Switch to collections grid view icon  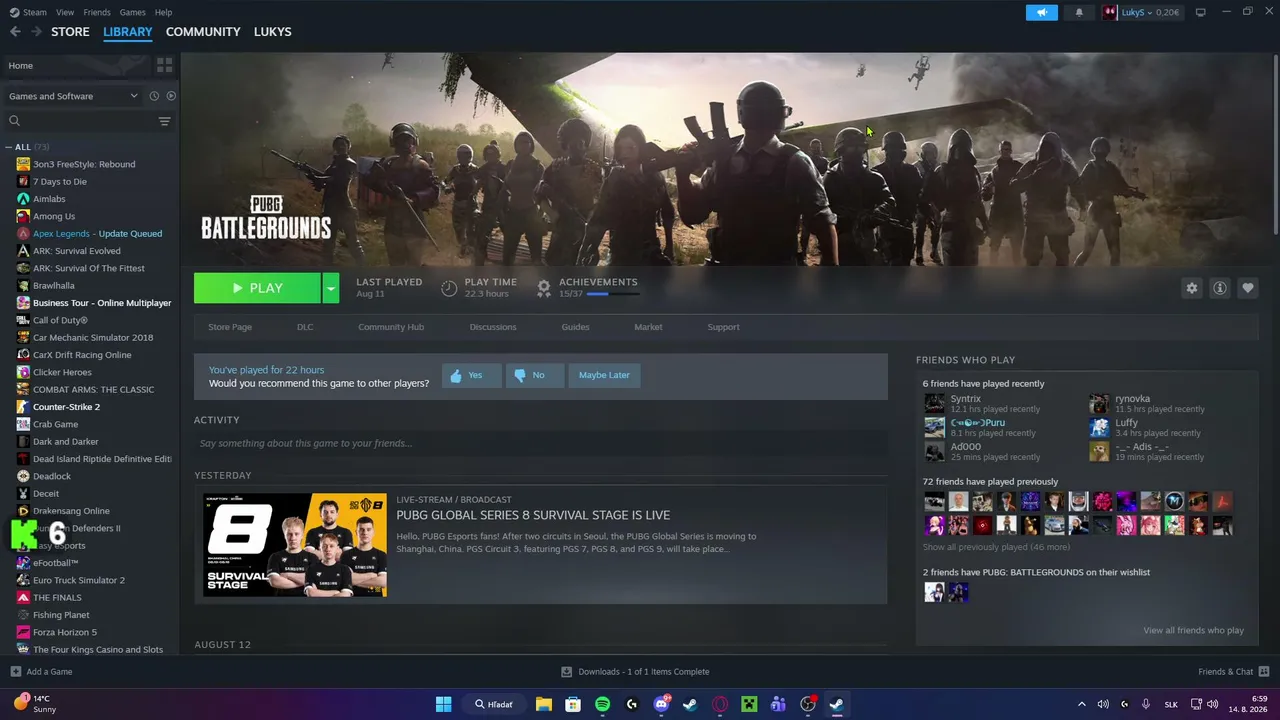[x=165, y=65]
